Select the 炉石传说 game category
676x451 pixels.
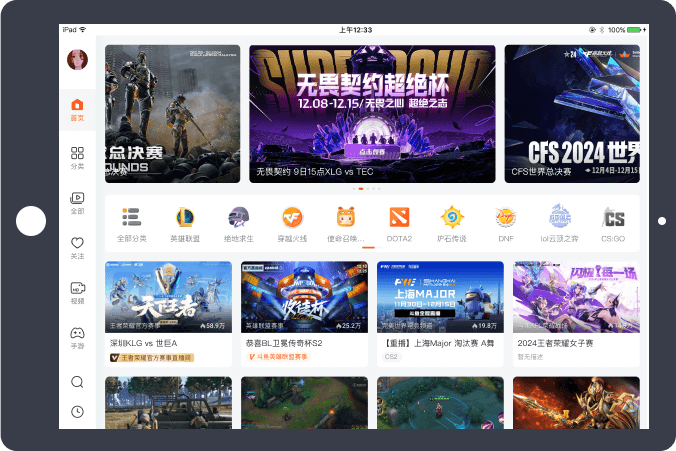[x=452, y=223]
